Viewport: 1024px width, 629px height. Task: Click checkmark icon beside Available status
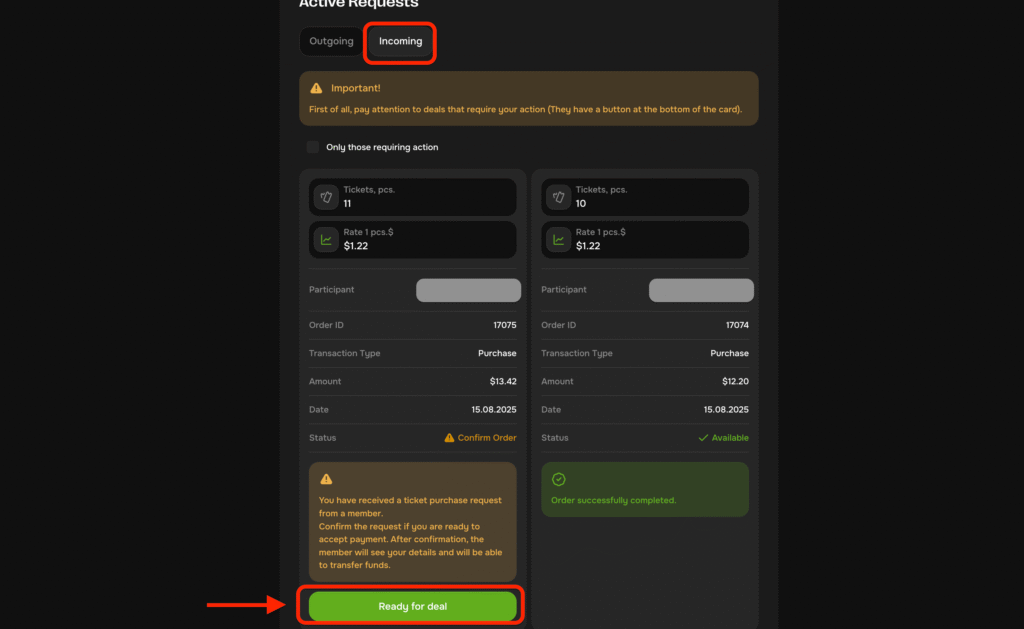[x=703, y=438]
